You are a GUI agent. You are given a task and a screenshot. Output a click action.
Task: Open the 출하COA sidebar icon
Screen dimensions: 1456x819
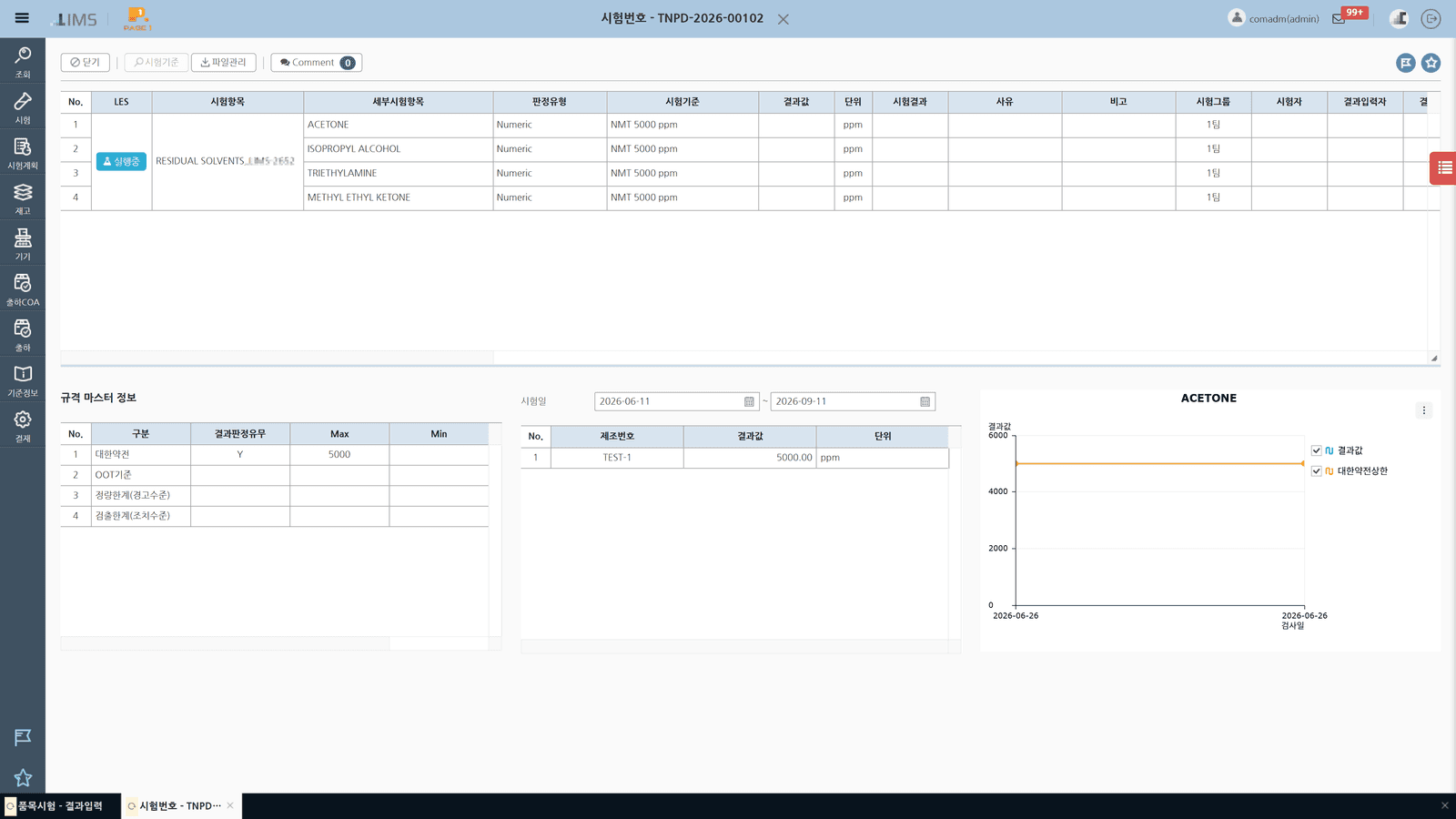pyautogui.click(x=23, y=289)
